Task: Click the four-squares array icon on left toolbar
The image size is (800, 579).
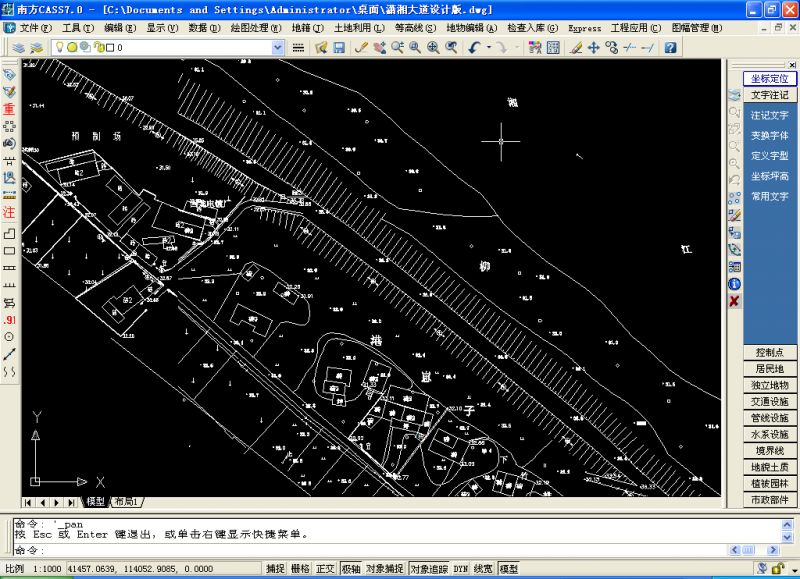Action: click(x=9, y=126)
